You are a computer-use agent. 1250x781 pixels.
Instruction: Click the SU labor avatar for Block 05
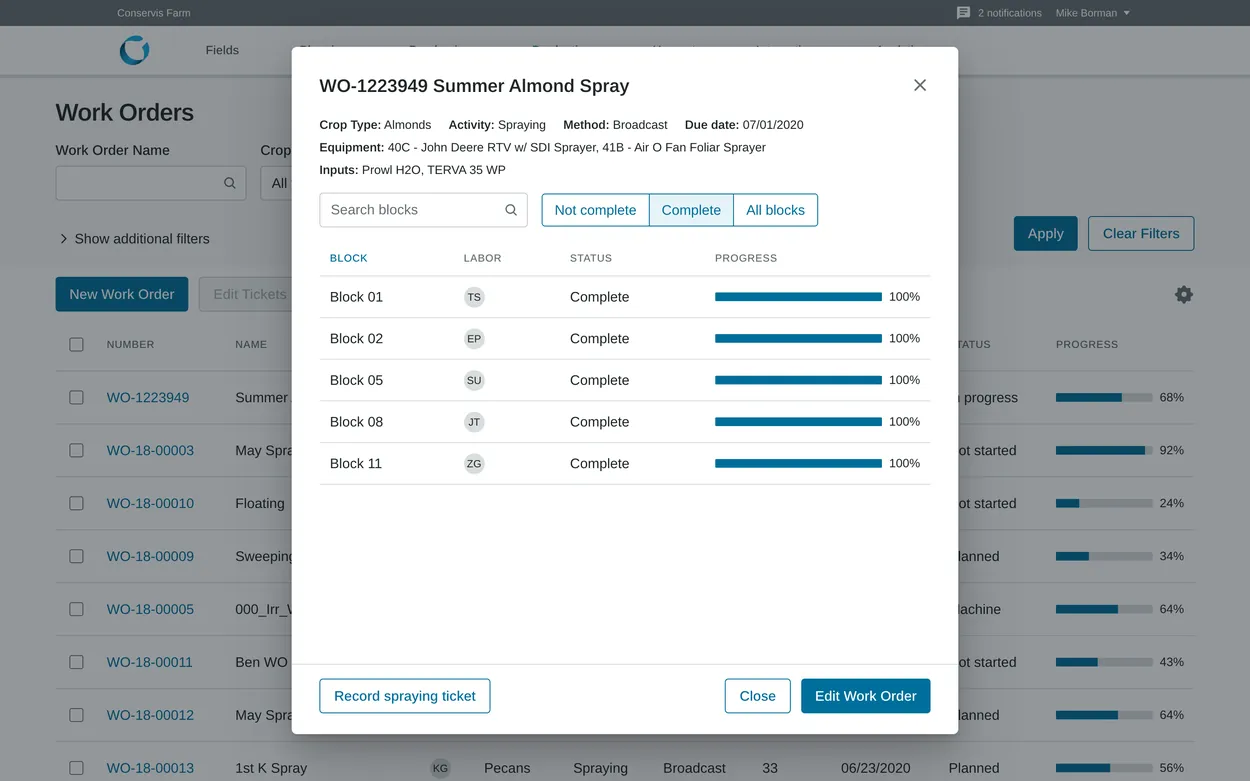coord(474,380)
